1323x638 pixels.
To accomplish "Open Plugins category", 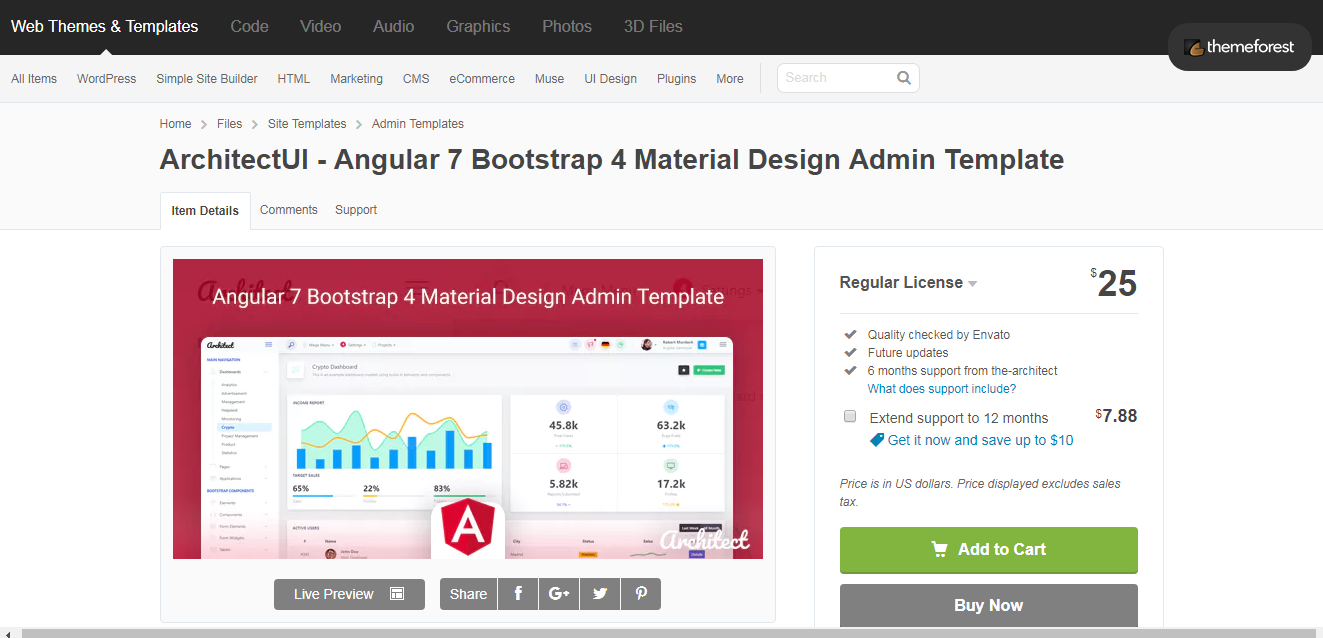I will pyautogui.click(x=677, y=79).
